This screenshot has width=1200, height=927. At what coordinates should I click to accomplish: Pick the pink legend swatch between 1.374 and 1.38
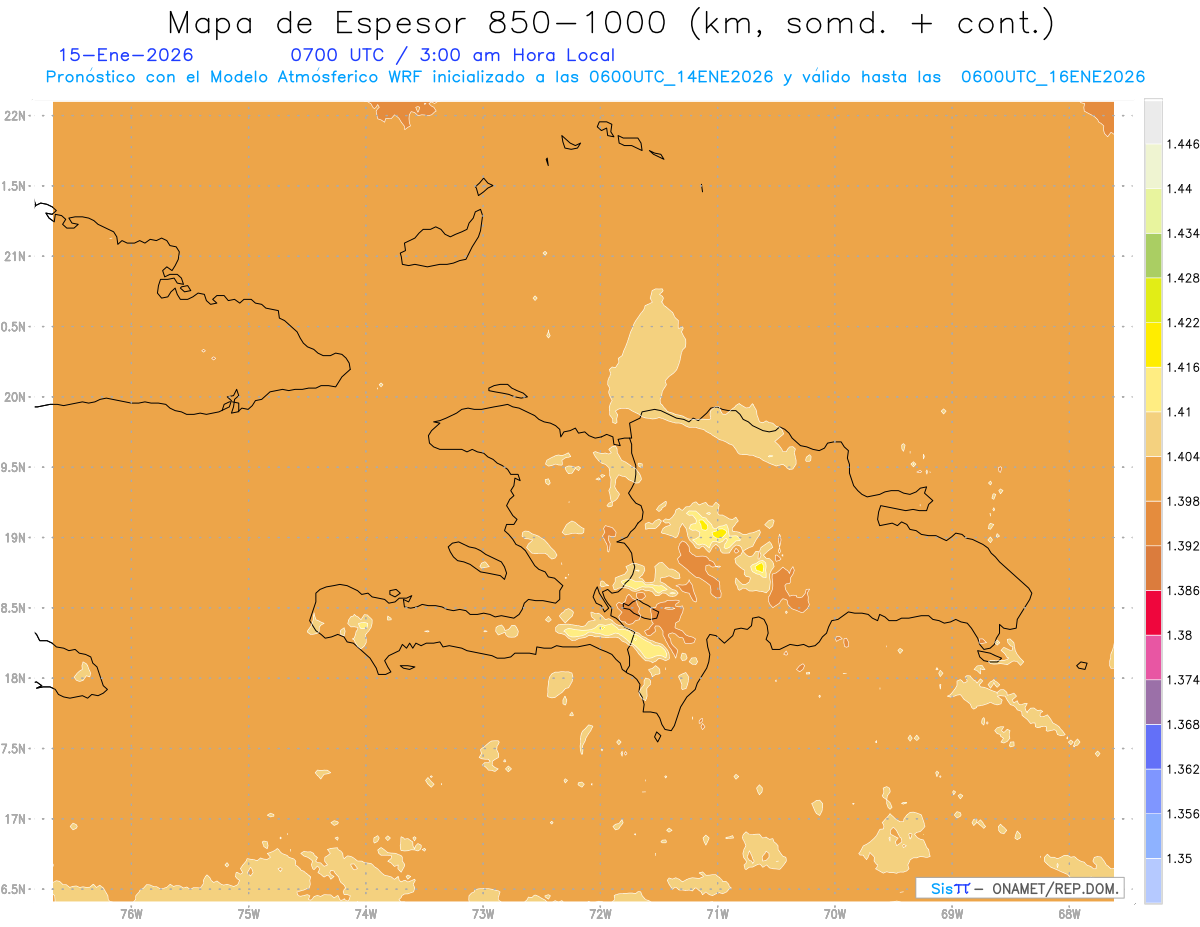pos(1153,656)
